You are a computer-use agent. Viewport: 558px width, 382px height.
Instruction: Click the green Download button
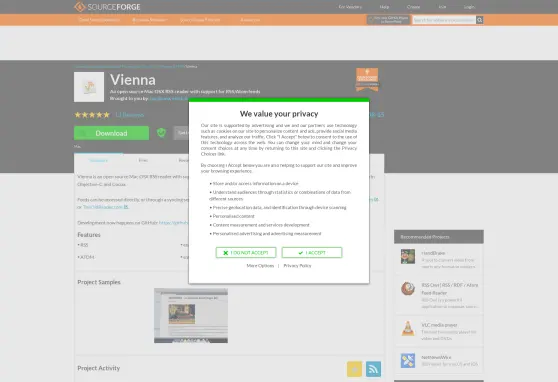pos(111,133)
